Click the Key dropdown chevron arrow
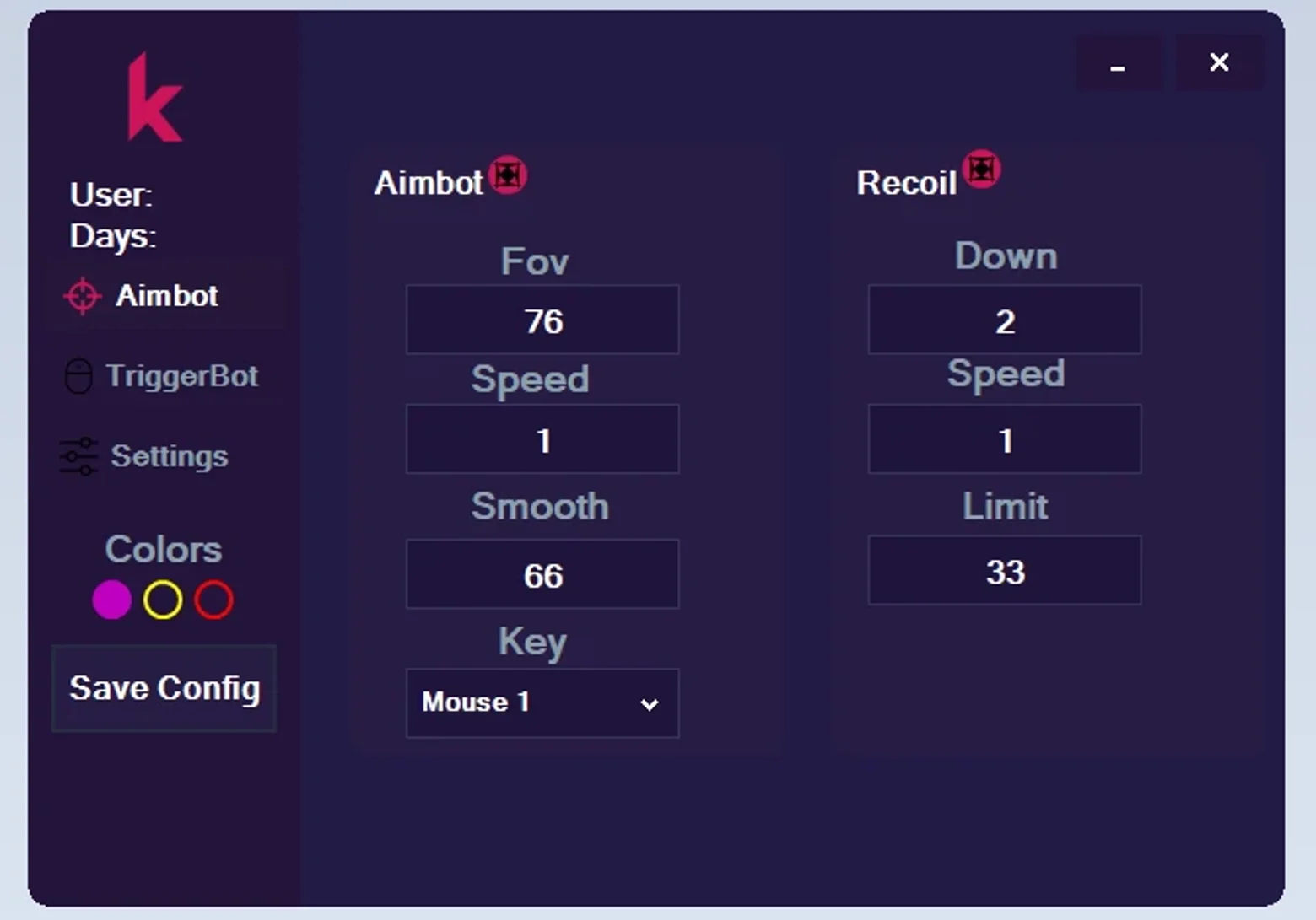1316x920 pixels. pos(649,704)
